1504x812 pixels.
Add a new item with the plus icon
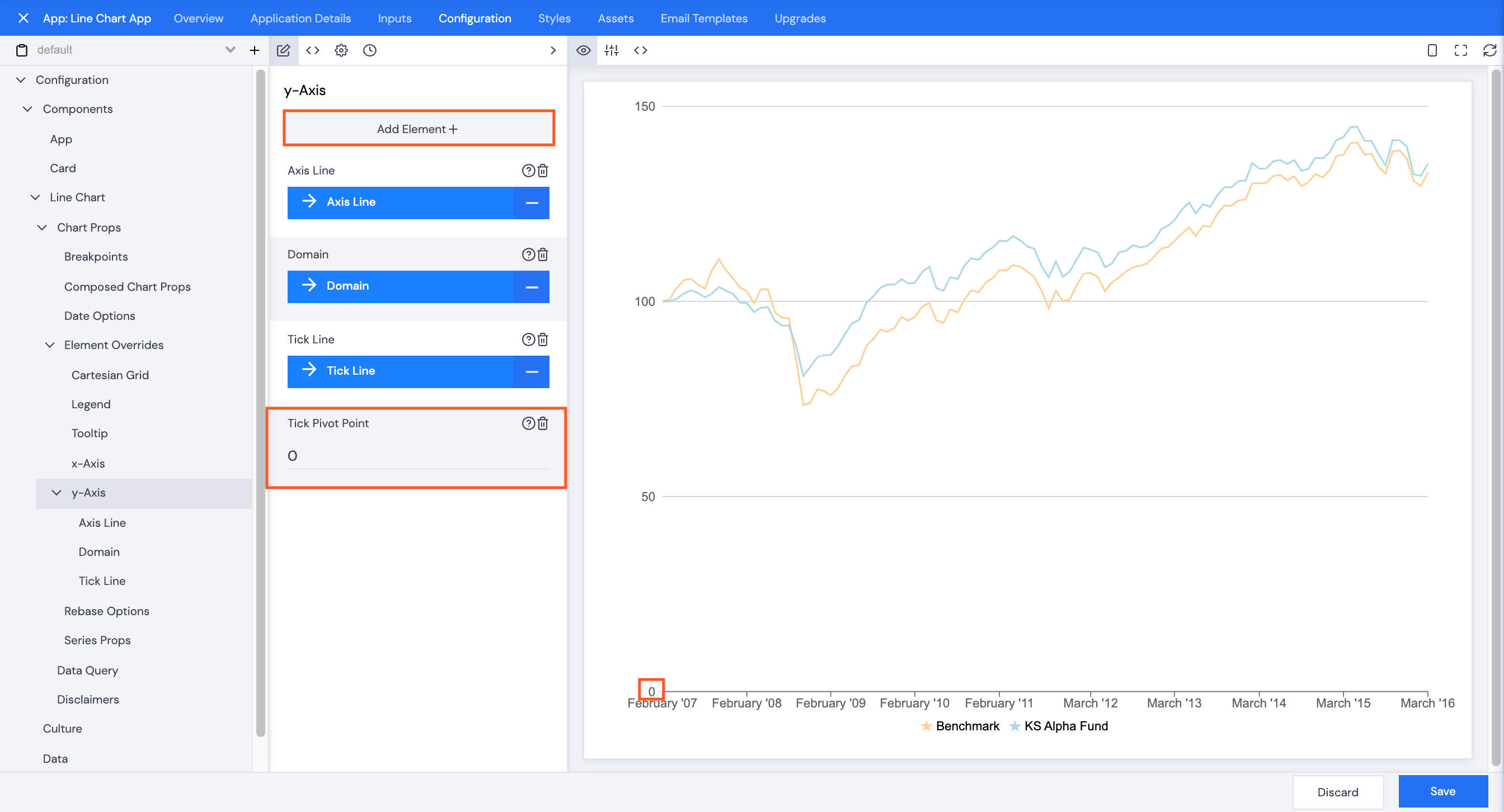pos(255,50)
